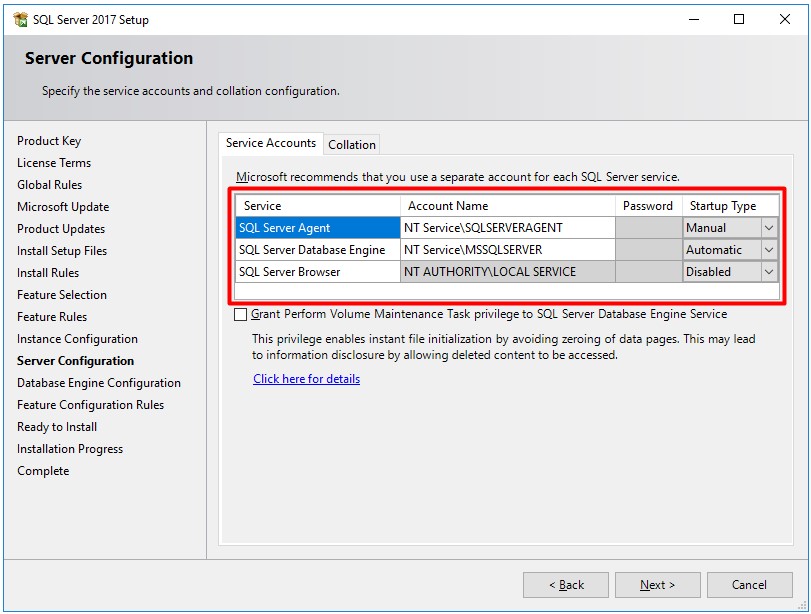Click the Next button to continue setup
Viewport: 811px width, 614px height.
point(657,585)
